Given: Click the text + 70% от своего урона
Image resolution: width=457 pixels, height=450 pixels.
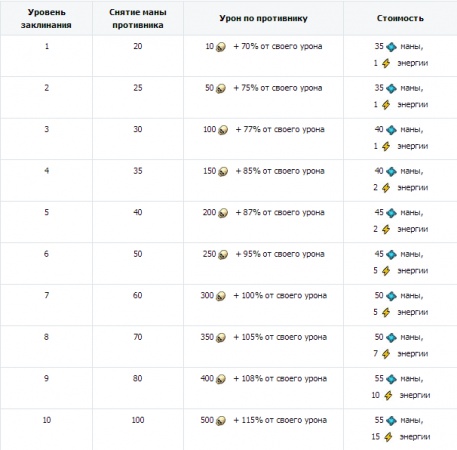Looking at the screenshot, I should pyautogui.click(x=278, y=47).
